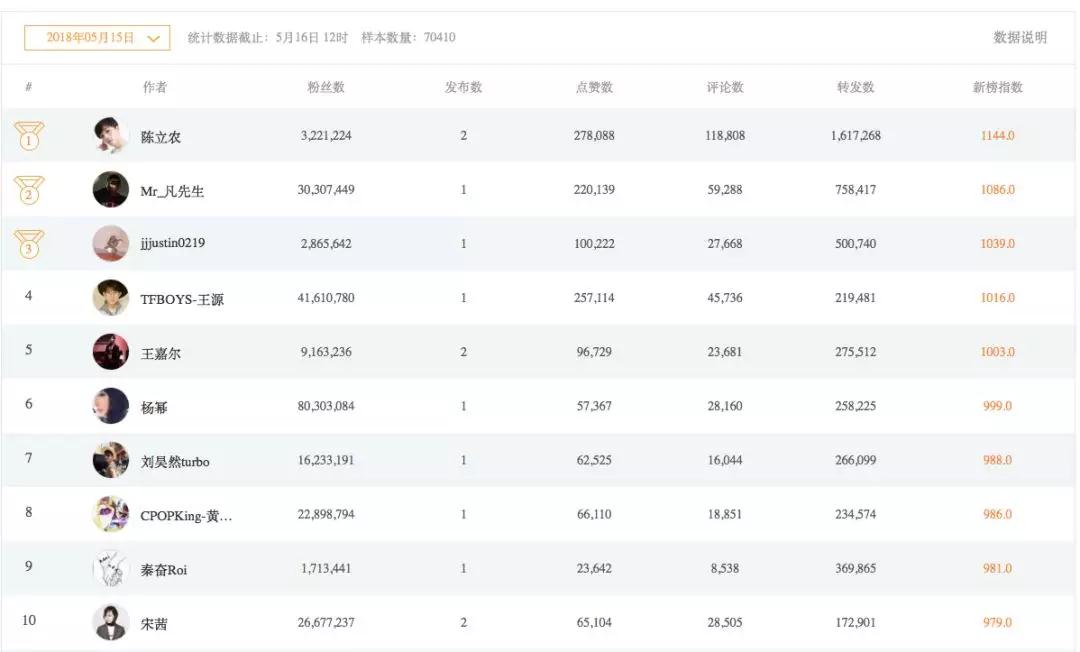
Task: Click the gold rank 1 medal icon
Action: click(x=29, y=136)
